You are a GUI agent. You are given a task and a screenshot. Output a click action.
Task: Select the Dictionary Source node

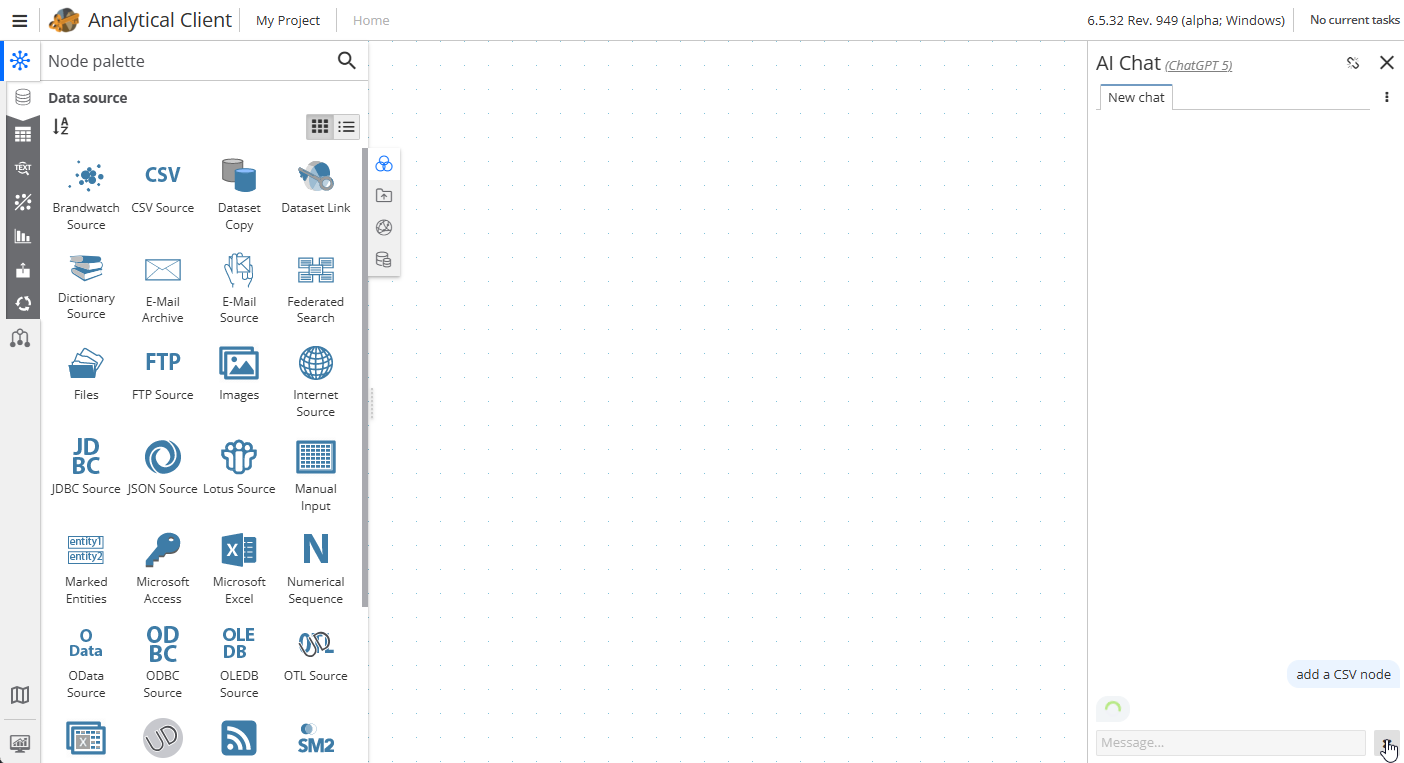pos(86,288)
